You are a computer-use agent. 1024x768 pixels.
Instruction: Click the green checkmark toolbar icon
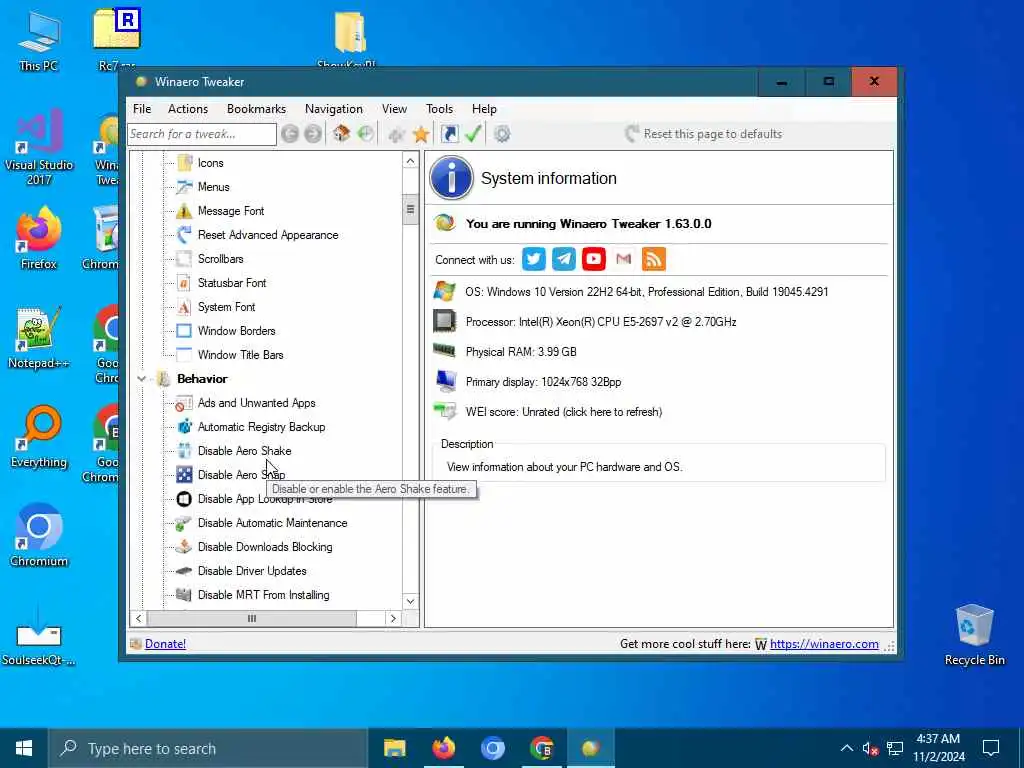[473, 134]
